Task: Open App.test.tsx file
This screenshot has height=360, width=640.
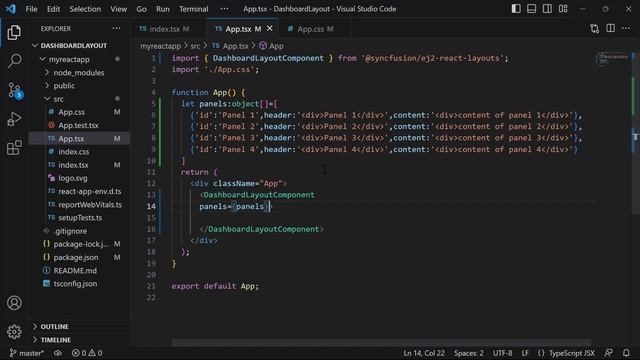Action: [78, 125]
